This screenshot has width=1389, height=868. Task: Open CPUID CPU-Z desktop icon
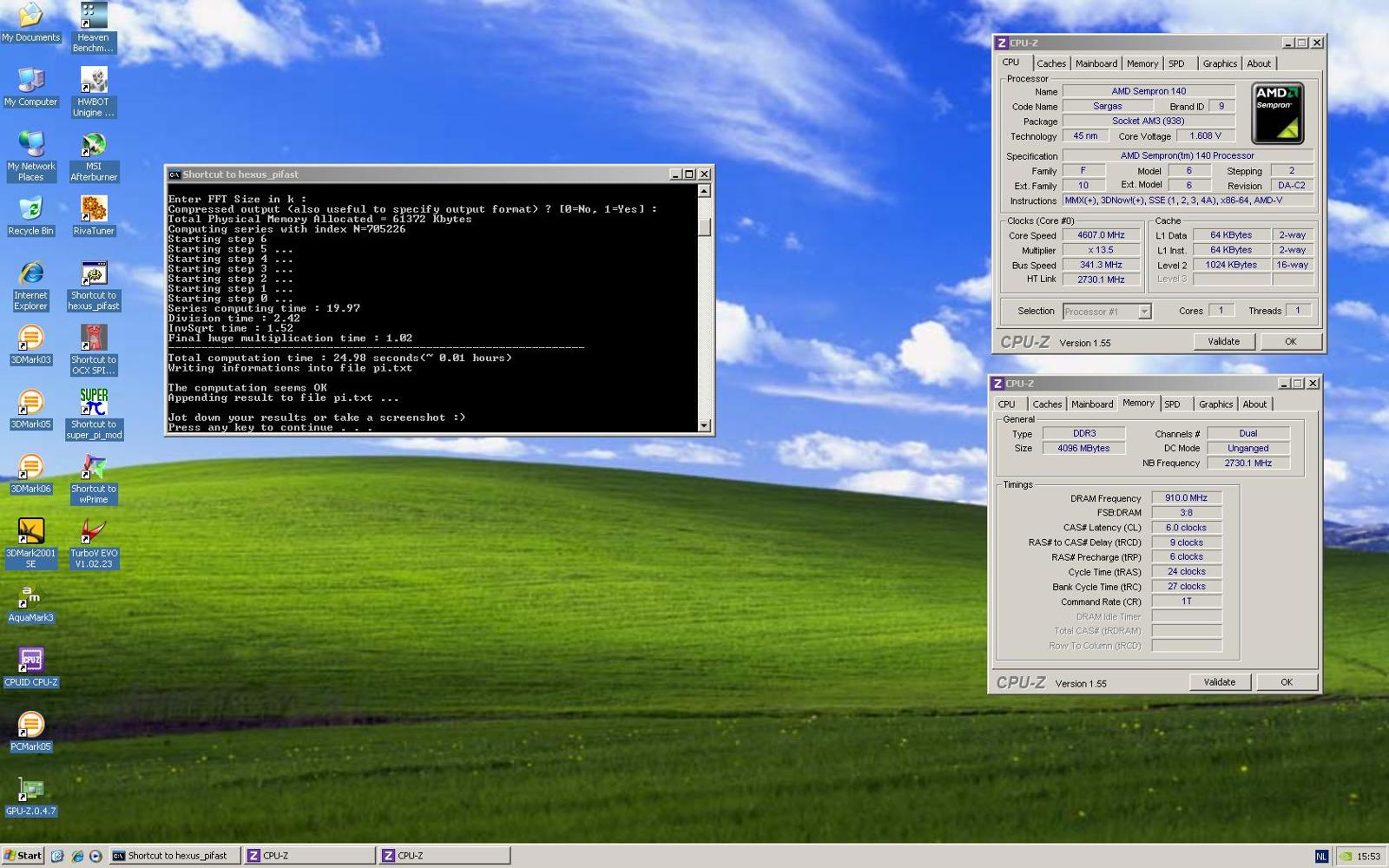30,667
